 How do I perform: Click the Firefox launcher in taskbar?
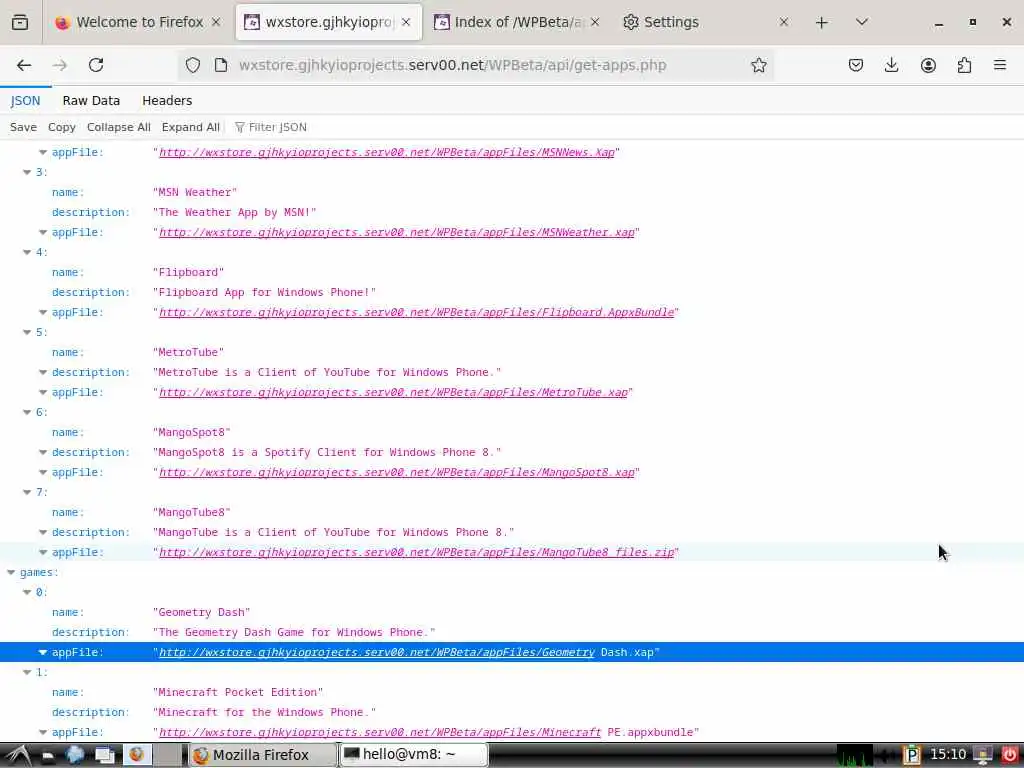[x=136, y=755]
